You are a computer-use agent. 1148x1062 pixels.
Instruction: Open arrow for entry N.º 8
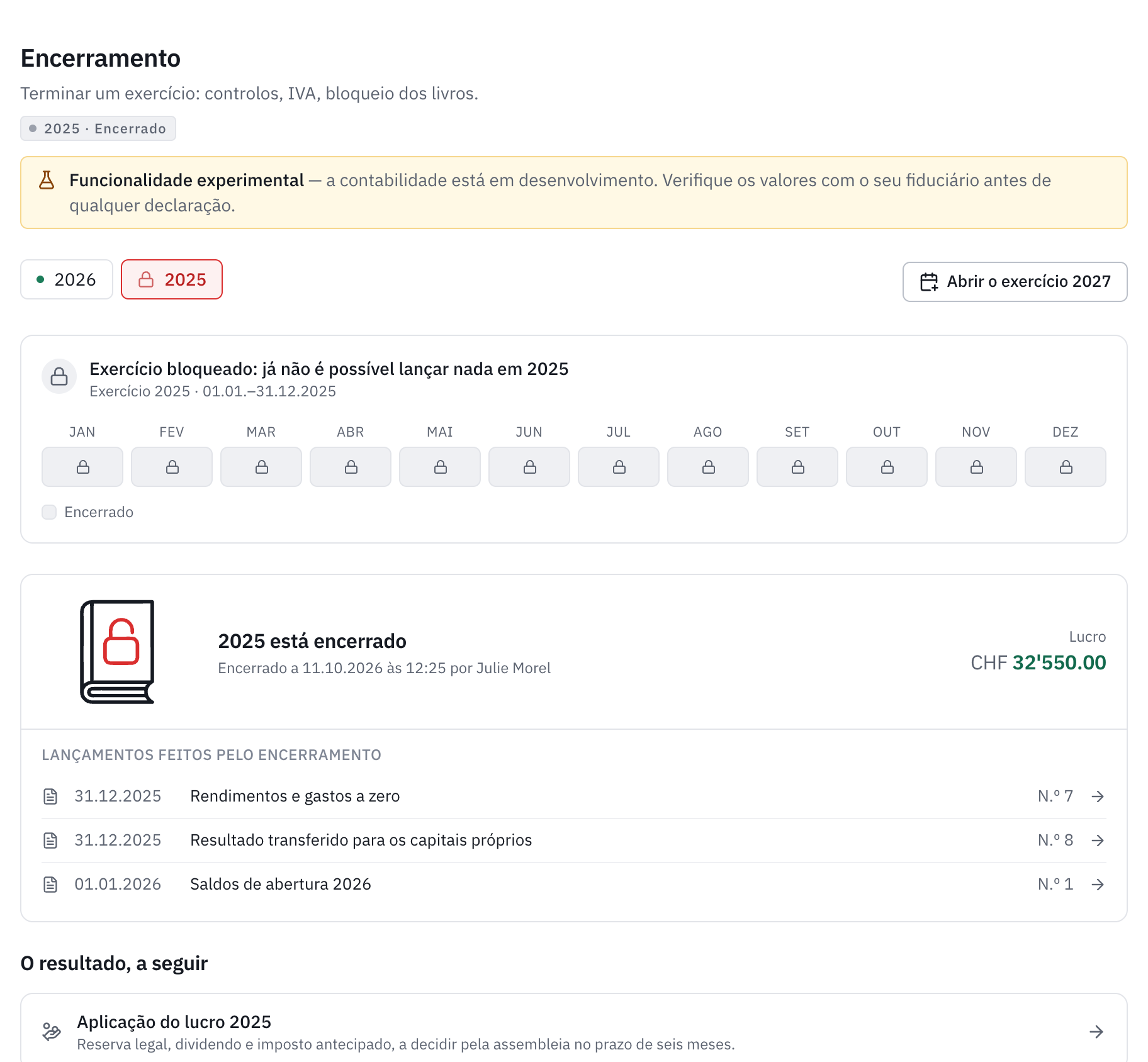pos(1098,841)
